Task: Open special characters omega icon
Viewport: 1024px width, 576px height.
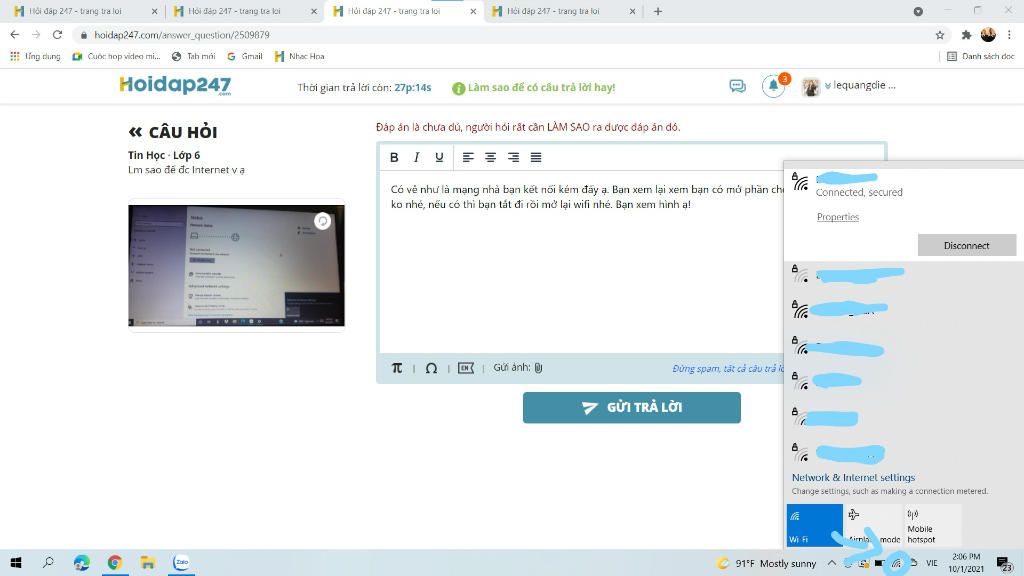Action: tap(431, 368)
